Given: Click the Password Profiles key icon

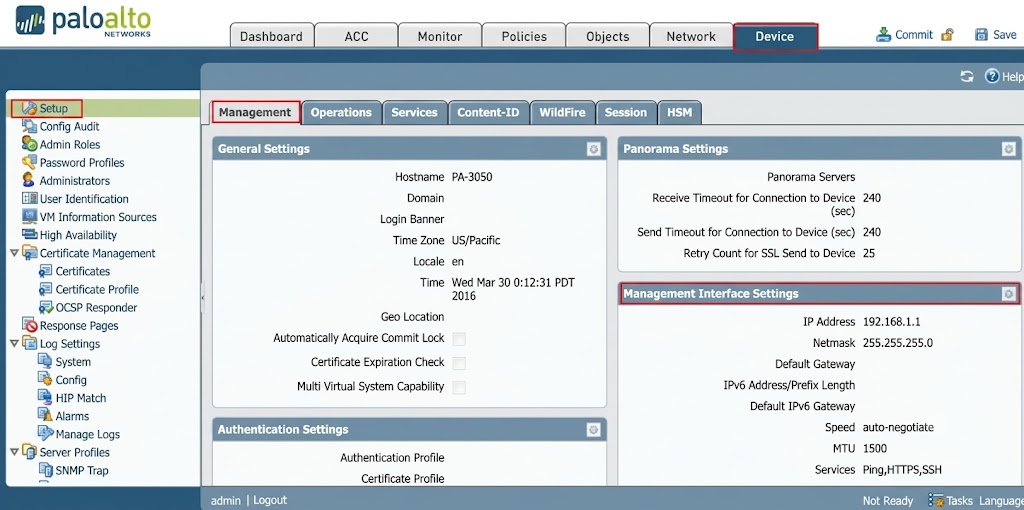Looking at the screenshot, I should tap(29, 163).
